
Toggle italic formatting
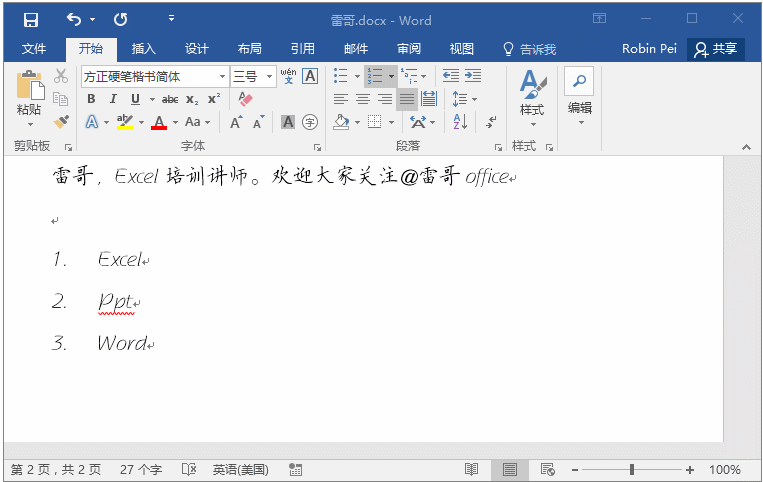click(113, 99)
